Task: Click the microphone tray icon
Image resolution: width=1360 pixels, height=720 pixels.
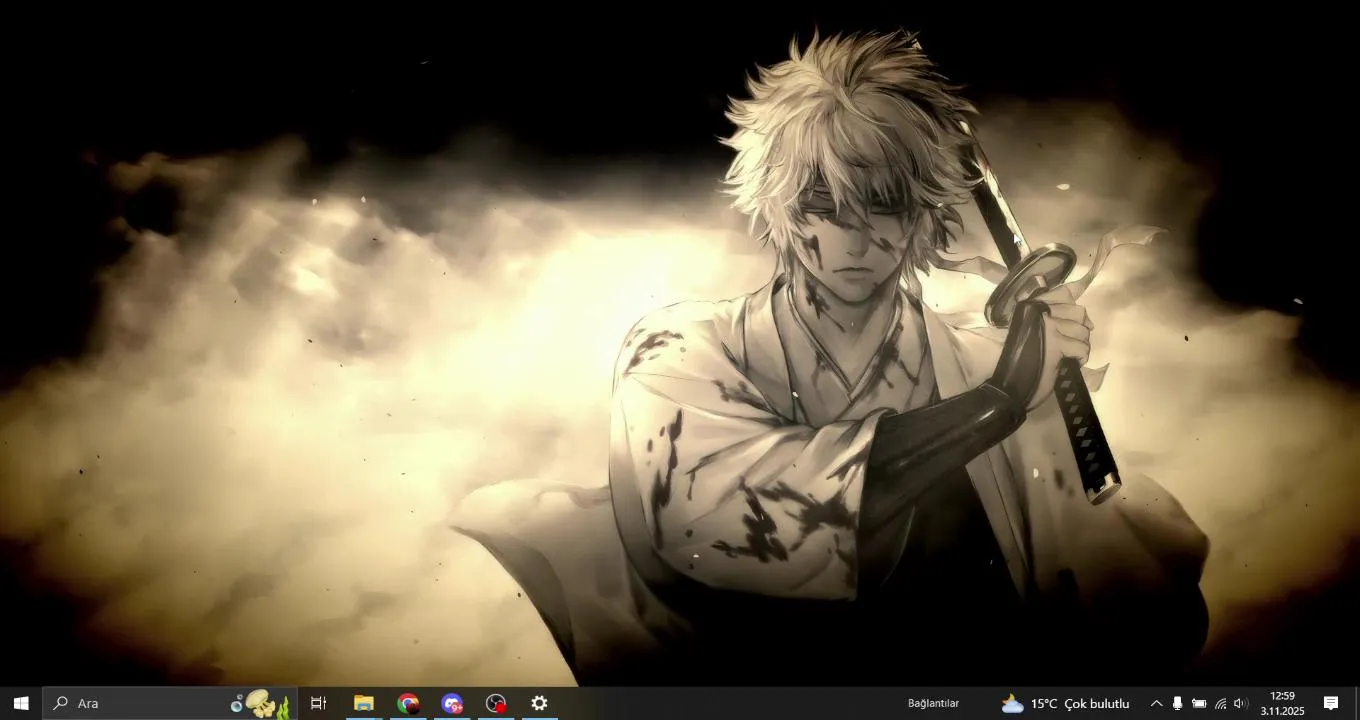Action: 1177,703
